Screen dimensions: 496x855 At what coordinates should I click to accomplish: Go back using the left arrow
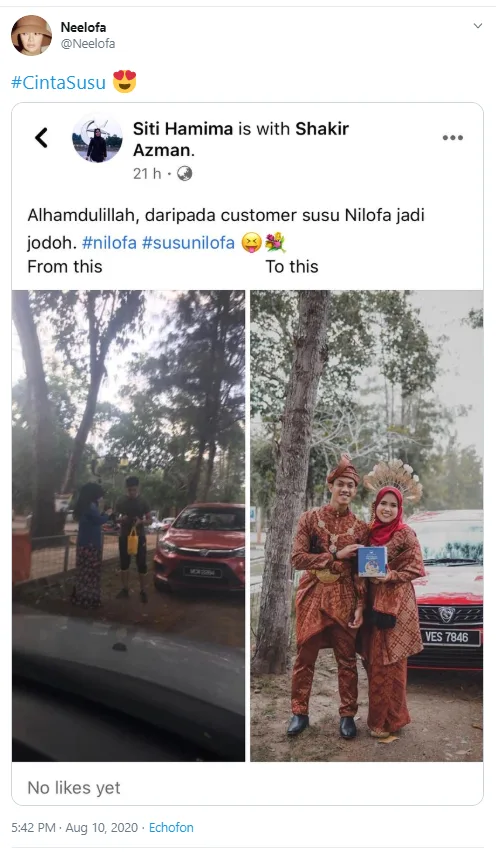pos(41,137)
